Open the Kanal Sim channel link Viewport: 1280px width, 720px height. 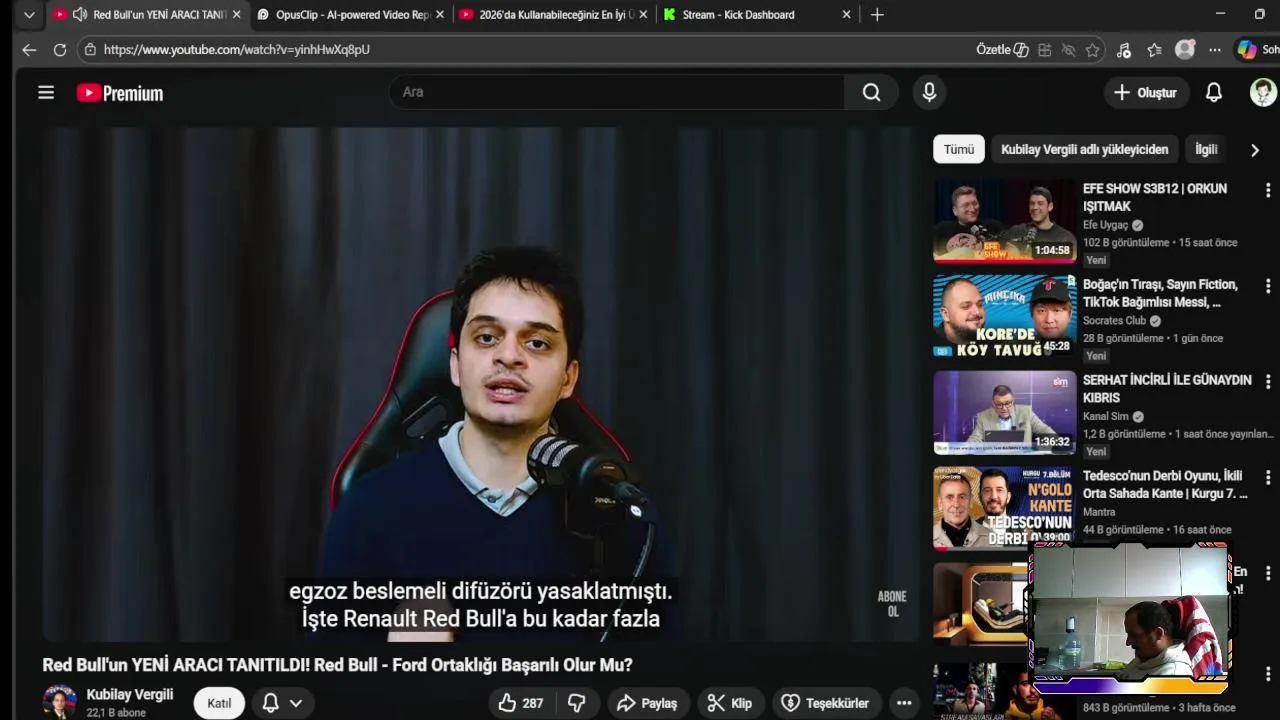pos(1106,416)
